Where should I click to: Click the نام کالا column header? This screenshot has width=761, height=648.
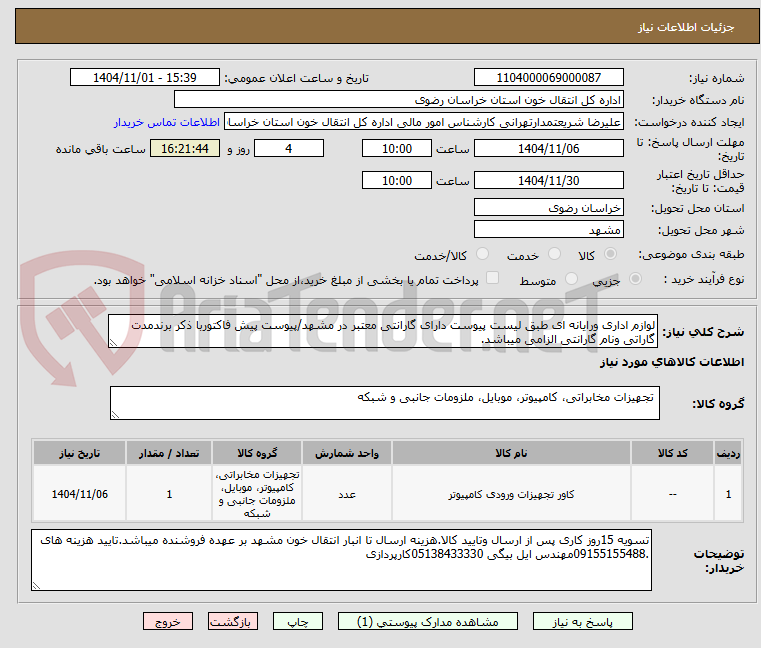pos(511,453)
